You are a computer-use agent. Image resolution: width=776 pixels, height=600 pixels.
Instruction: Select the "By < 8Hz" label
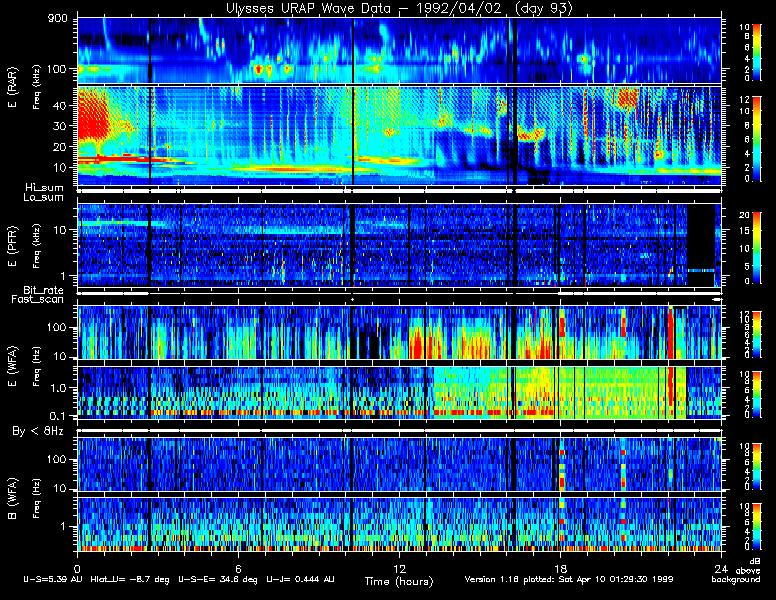(38, 431)
